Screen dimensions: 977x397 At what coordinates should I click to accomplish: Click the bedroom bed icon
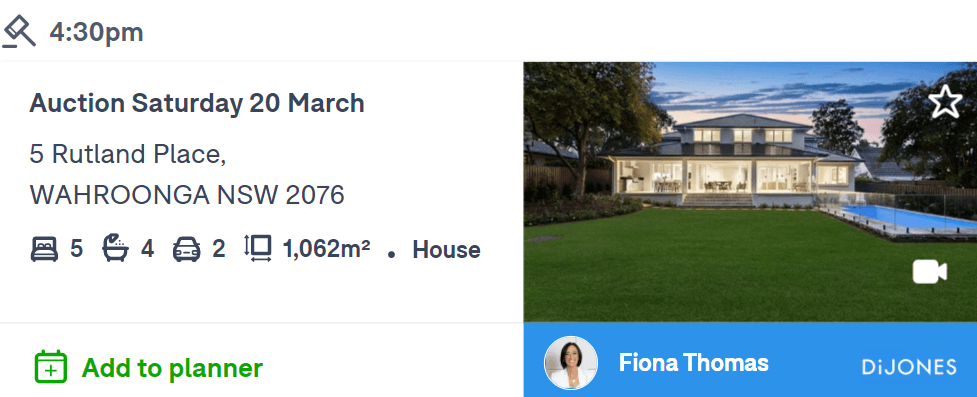point(44,249)
